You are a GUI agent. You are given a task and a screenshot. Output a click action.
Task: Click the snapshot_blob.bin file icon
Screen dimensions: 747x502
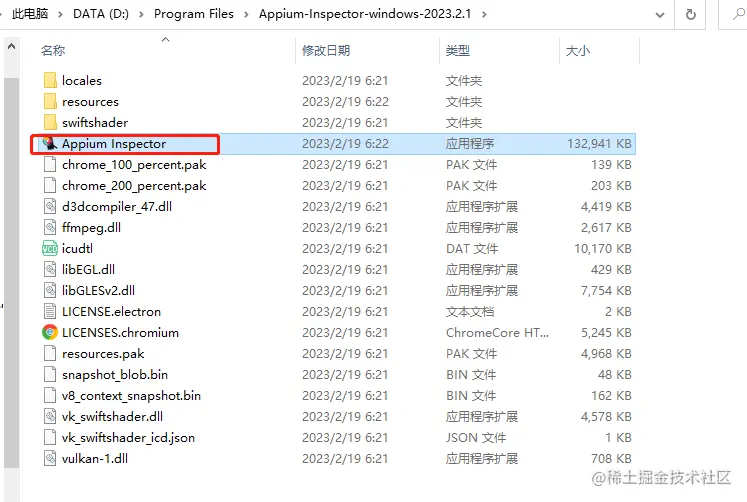[x=50, y=374]
